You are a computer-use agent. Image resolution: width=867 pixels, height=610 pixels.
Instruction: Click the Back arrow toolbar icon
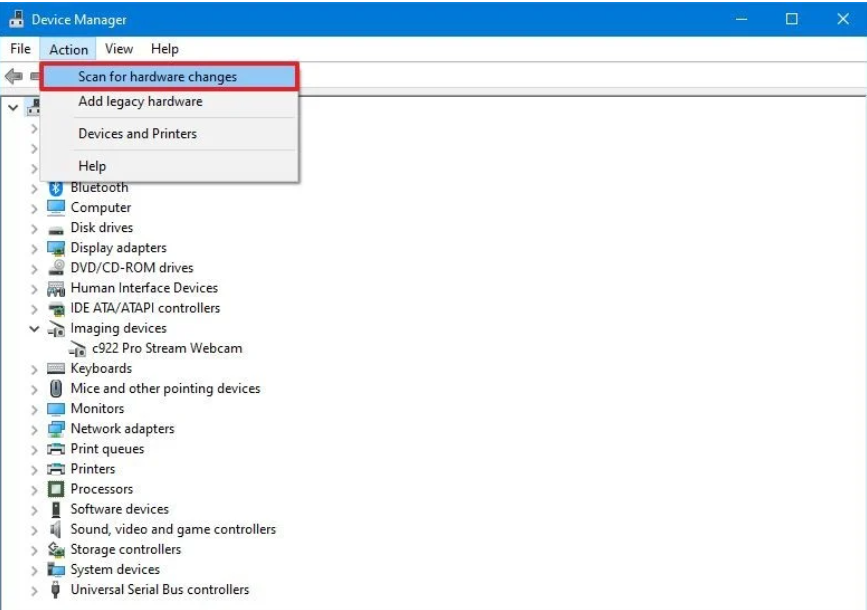click(x=14, y=76)
